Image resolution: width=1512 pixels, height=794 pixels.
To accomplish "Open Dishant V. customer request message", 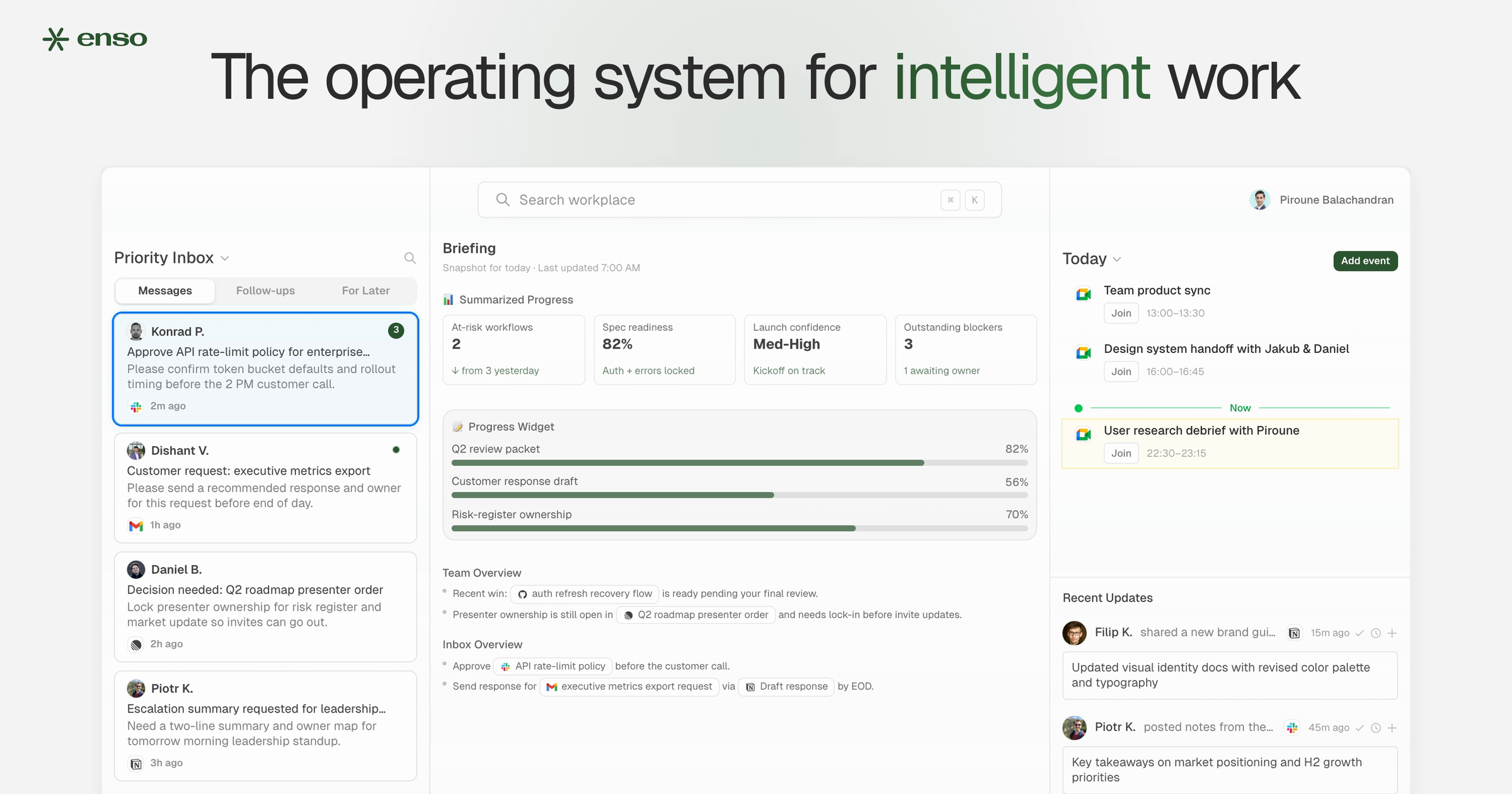I will click(x=265, y=488).
